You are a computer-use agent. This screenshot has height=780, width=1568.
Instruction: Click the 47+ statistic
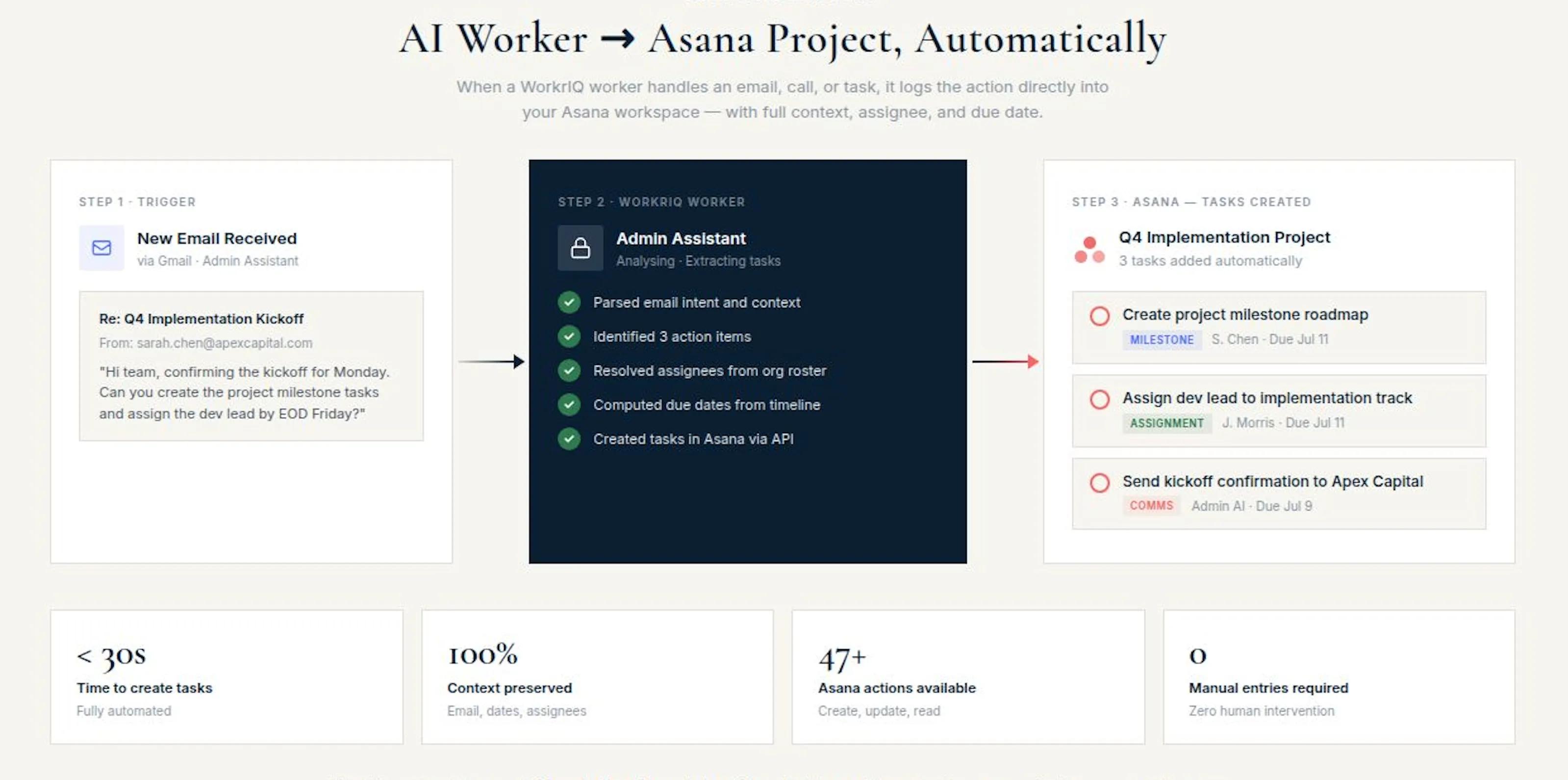[x=842, y=659]
